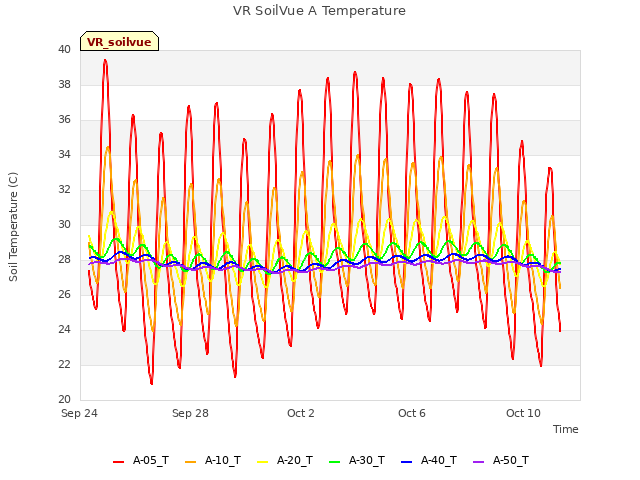640x480 pixels.
Task: Click the 30 y-axis tick label
Action: point(64,224)
